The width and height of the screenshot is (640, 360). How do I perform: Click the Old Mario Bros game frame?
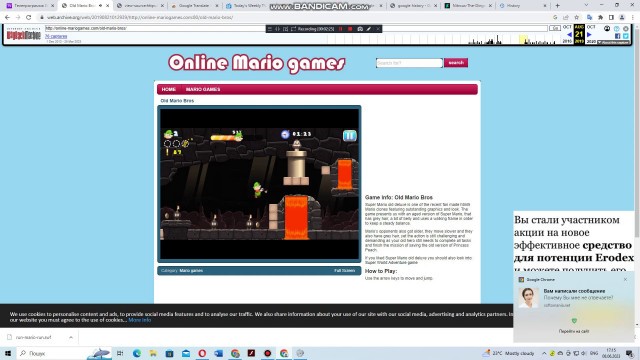coord(259,184)
